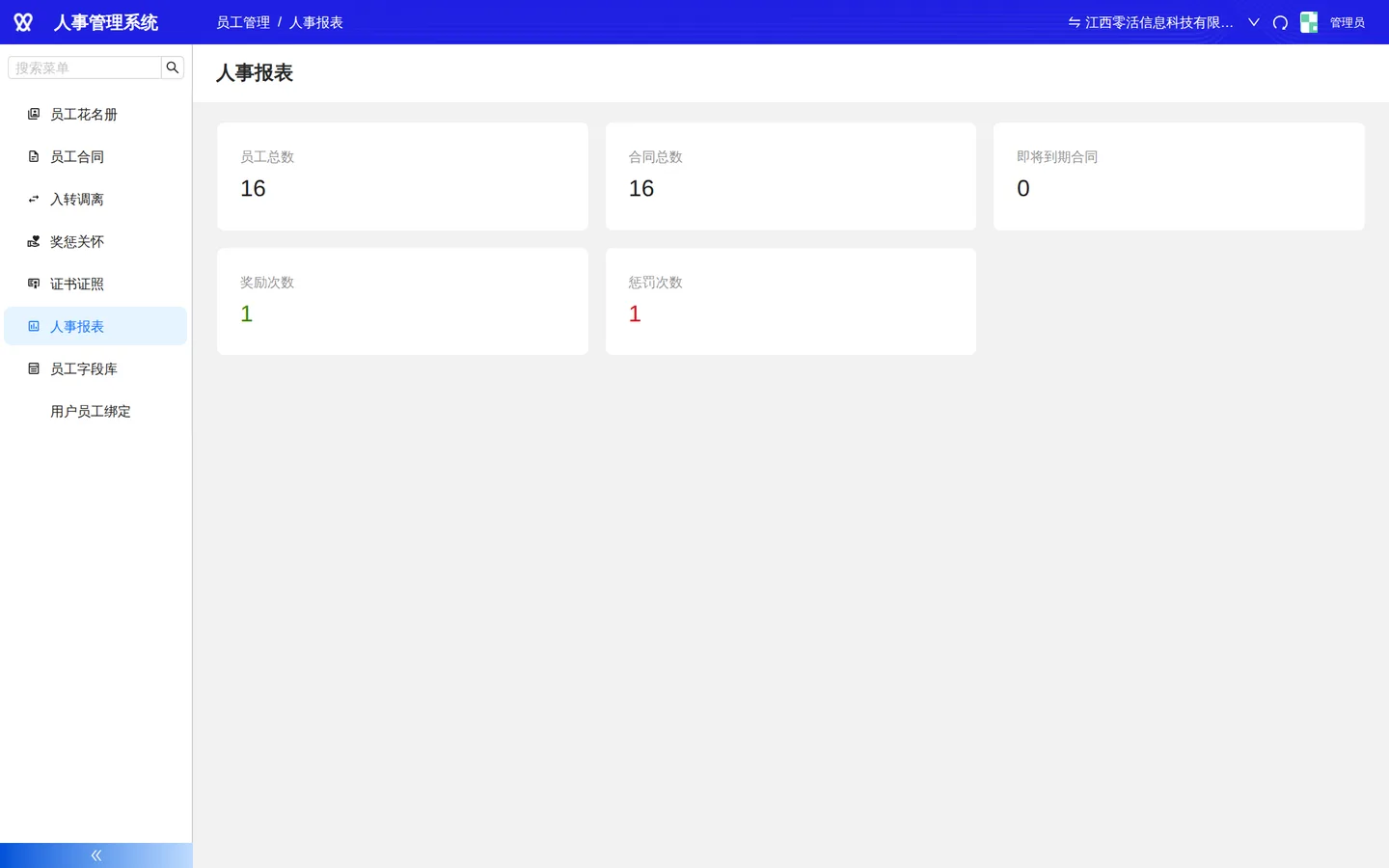
Task: Click the 员工字段库 database icon
Action: (34, 368)
